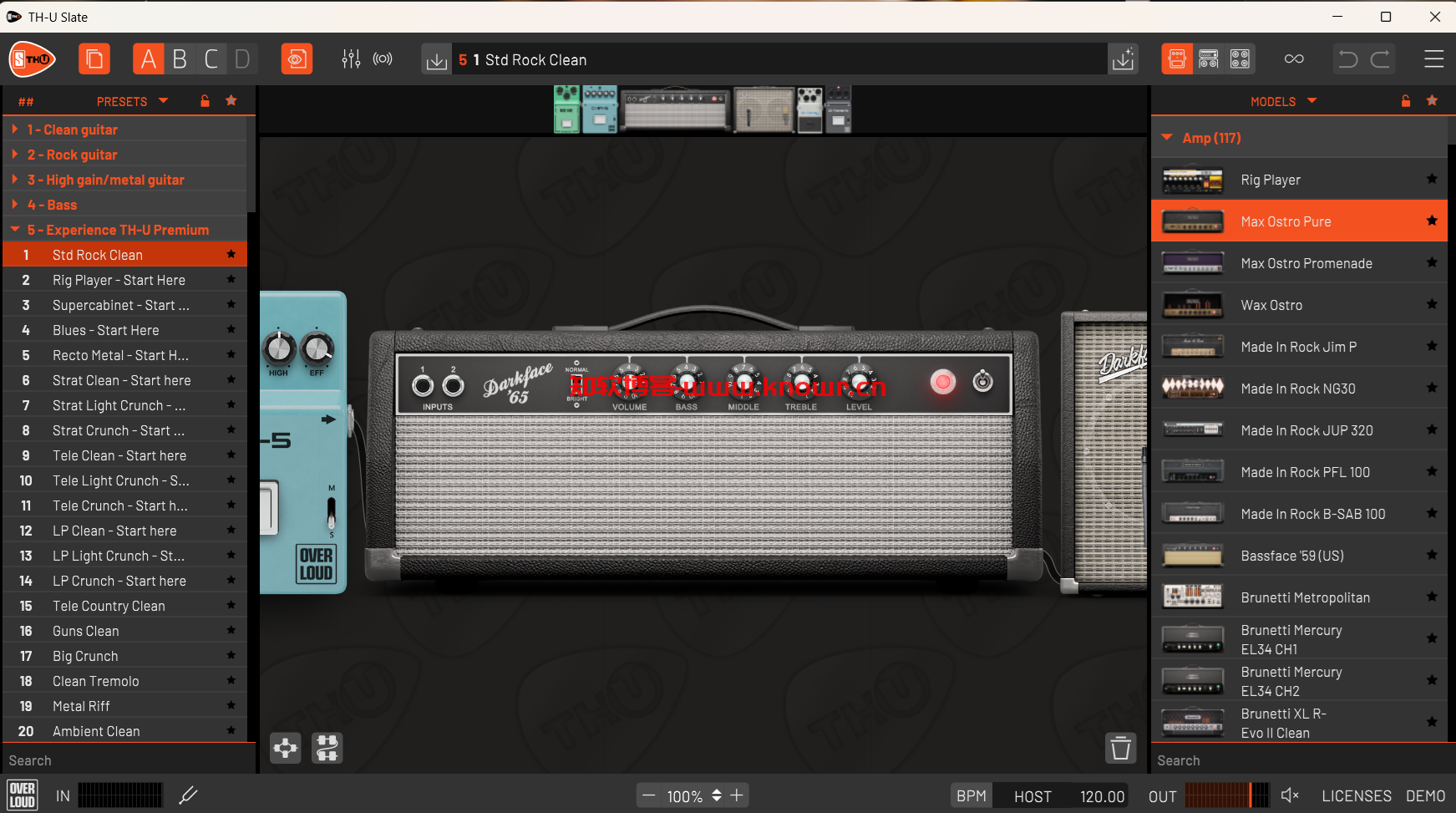The image size is (1456, 813).
Task: Redo the last action
Action: tap(1380, 58)
